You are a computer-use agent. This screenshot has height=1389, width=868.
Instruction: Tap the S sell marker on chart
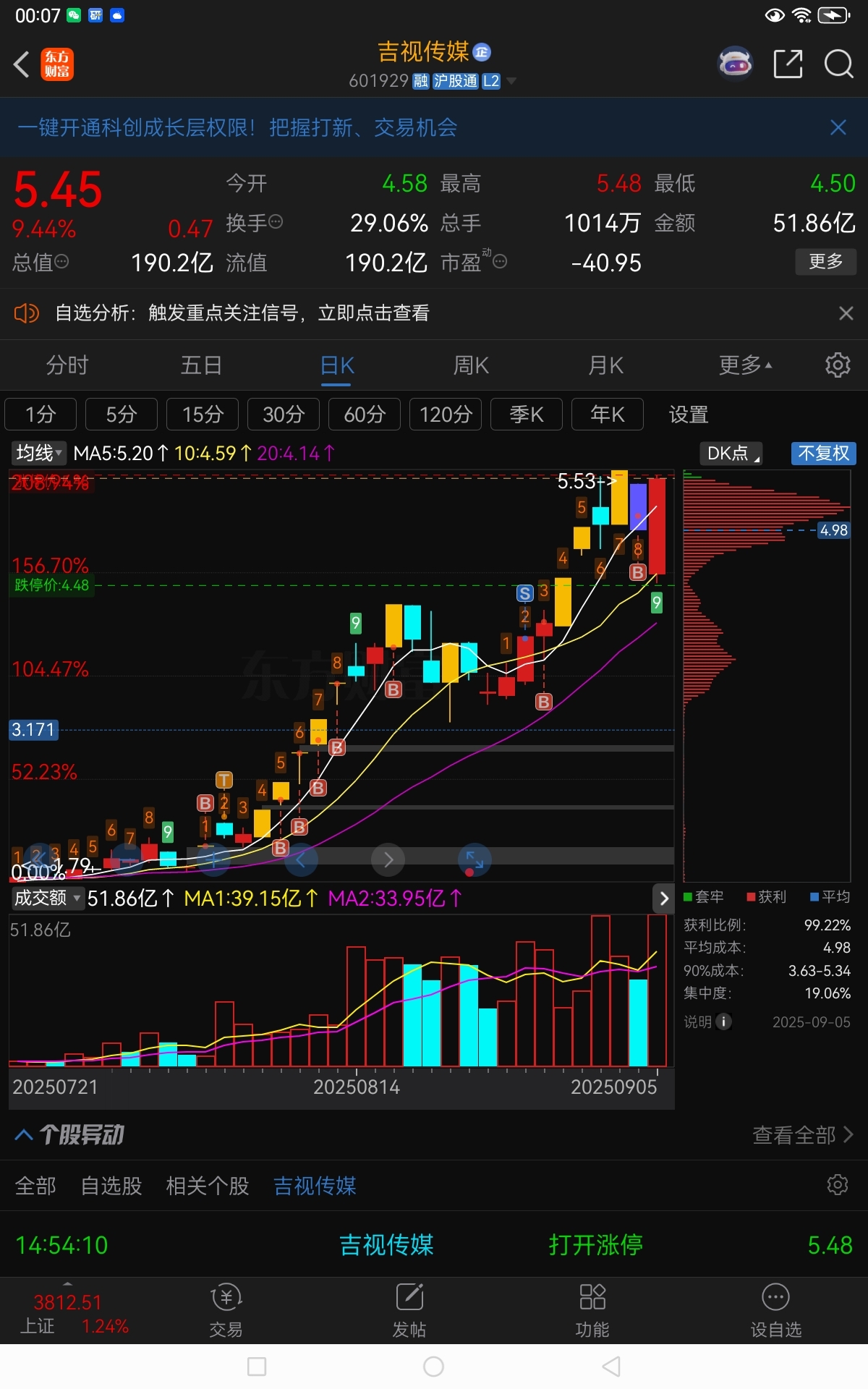[525, 593]
